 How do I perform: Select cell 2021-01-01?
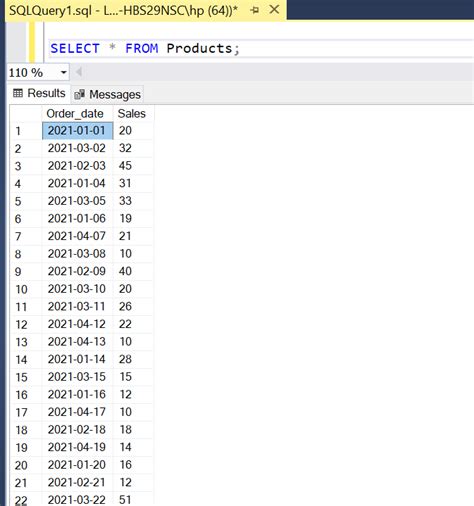77,131
